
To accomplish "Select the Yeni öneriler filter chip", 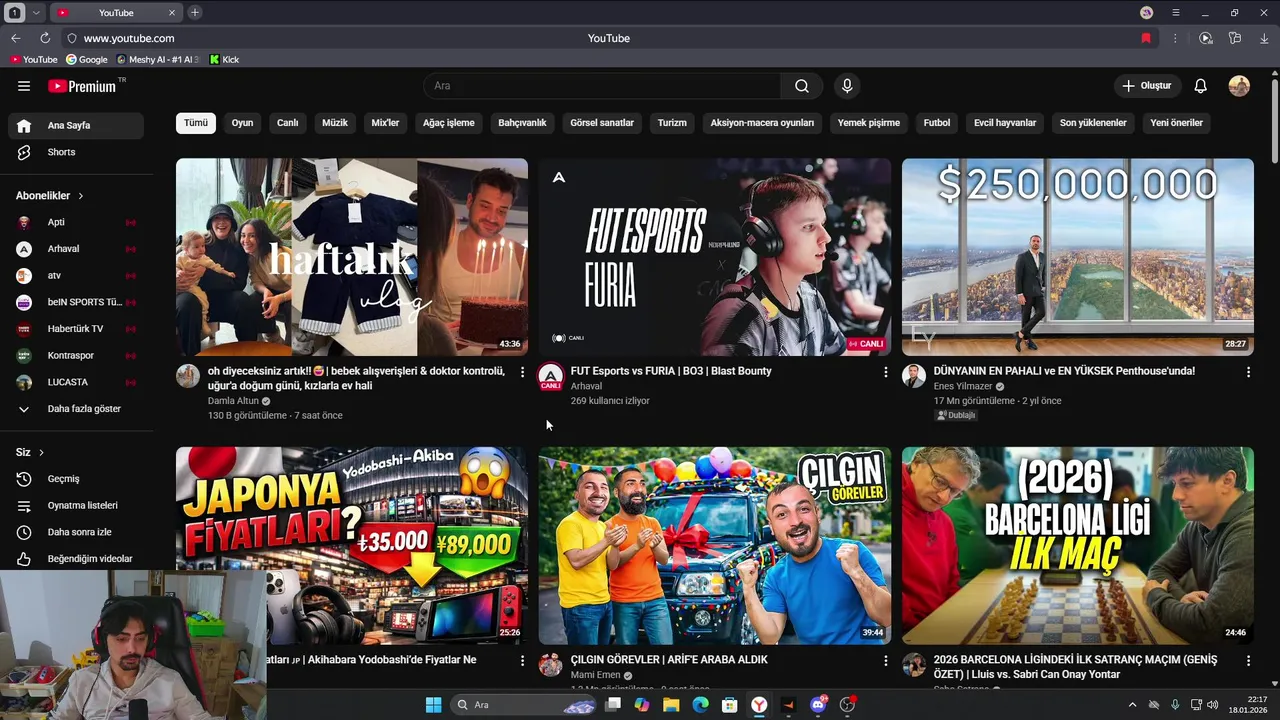I will [1177, 123].
